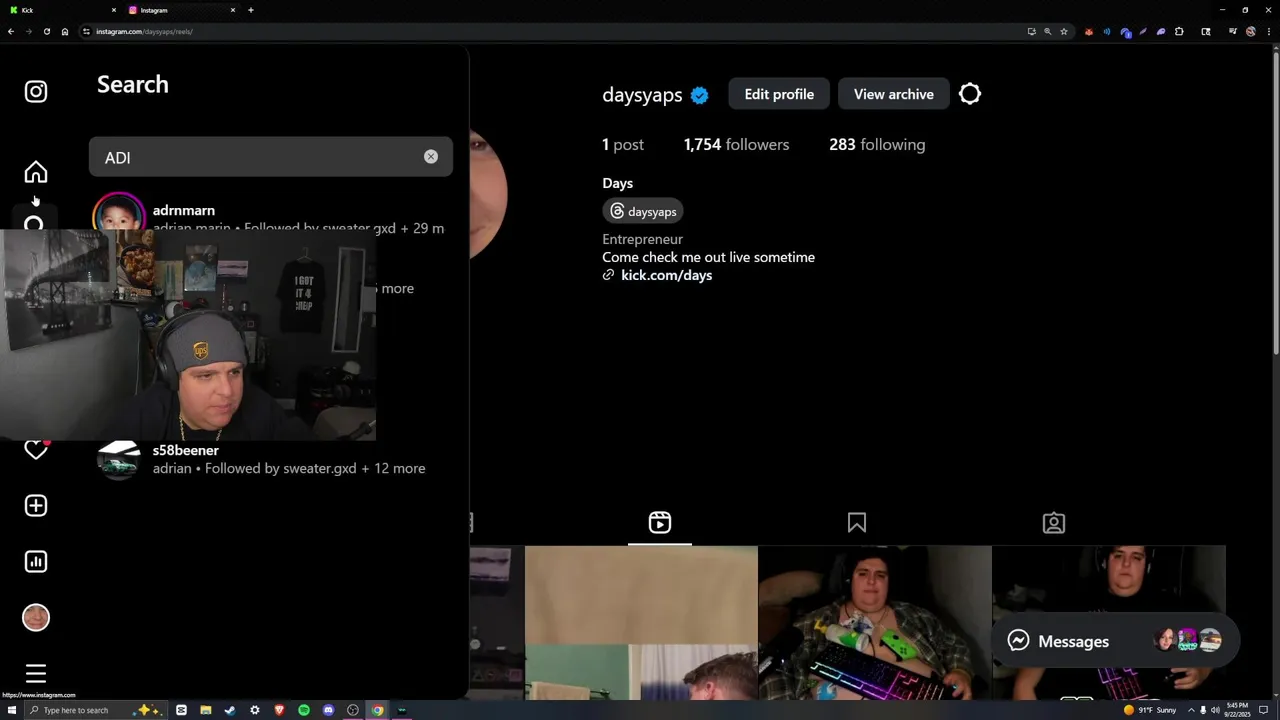Open OBS Studio from taskbar
Viewport: 1280px width, 720px height.
coord(353,710)
